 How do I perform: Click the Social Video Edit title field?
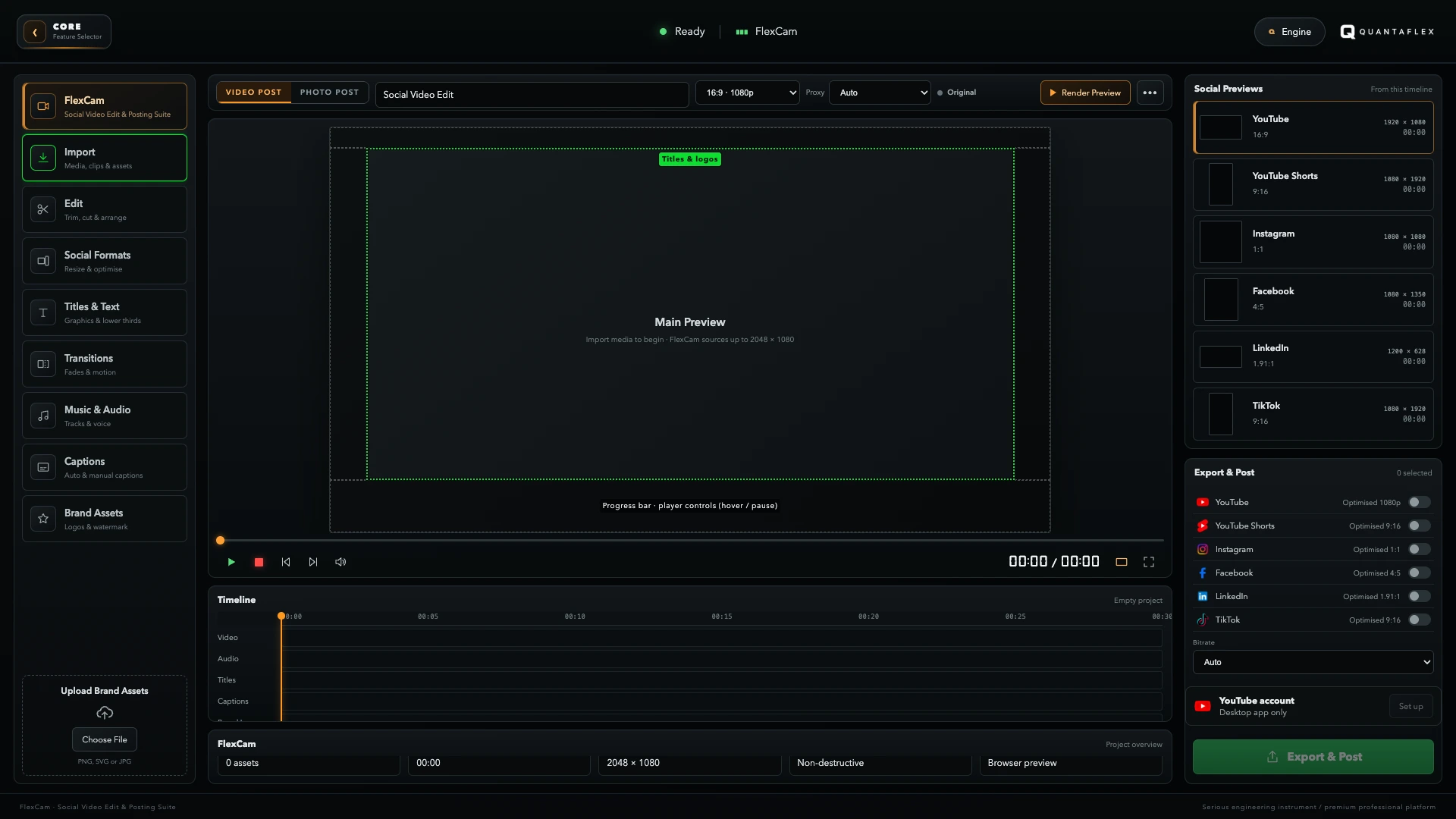[532, 95]
